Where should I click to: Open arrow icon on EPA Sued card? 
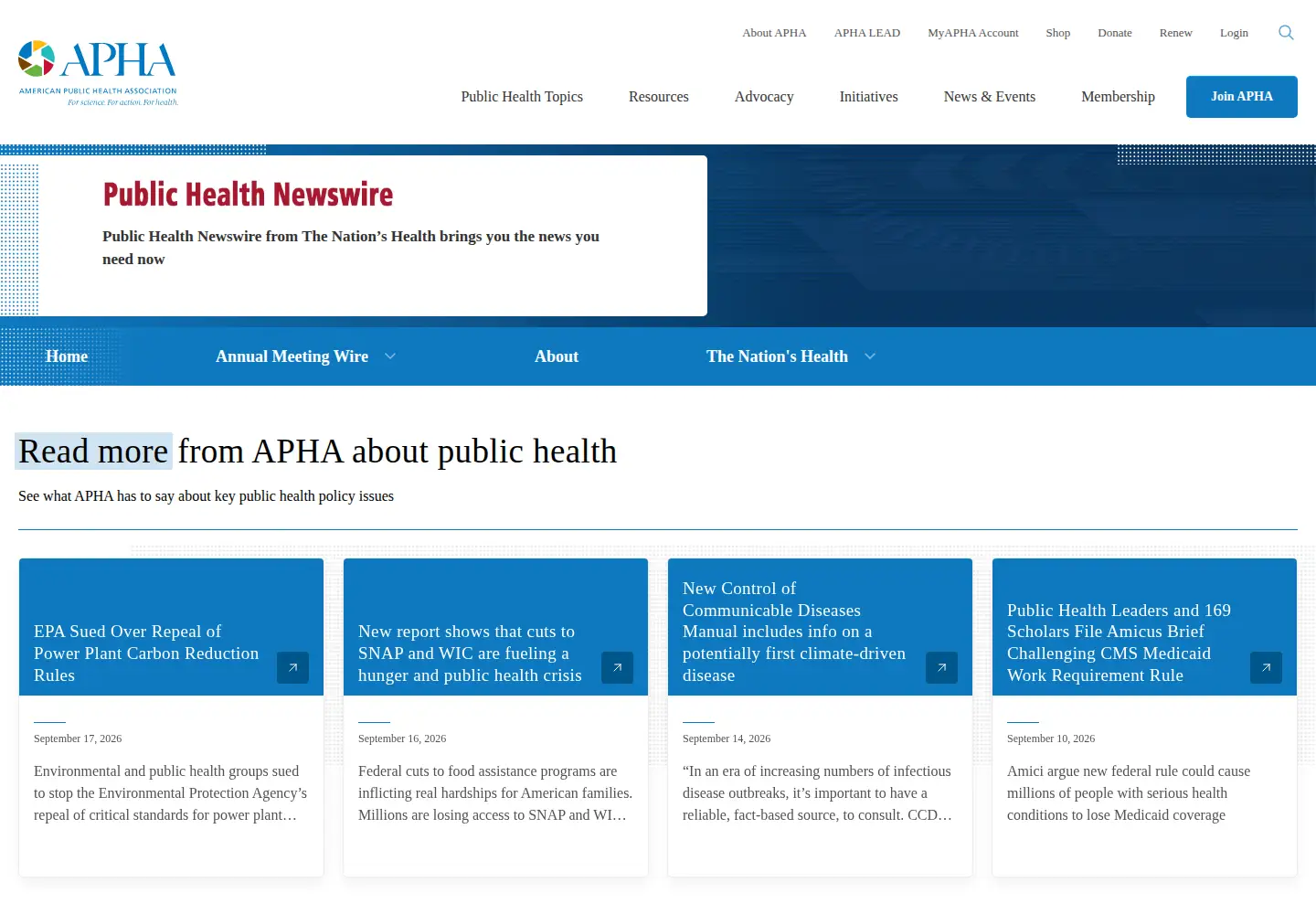click(x=292, y=667)
